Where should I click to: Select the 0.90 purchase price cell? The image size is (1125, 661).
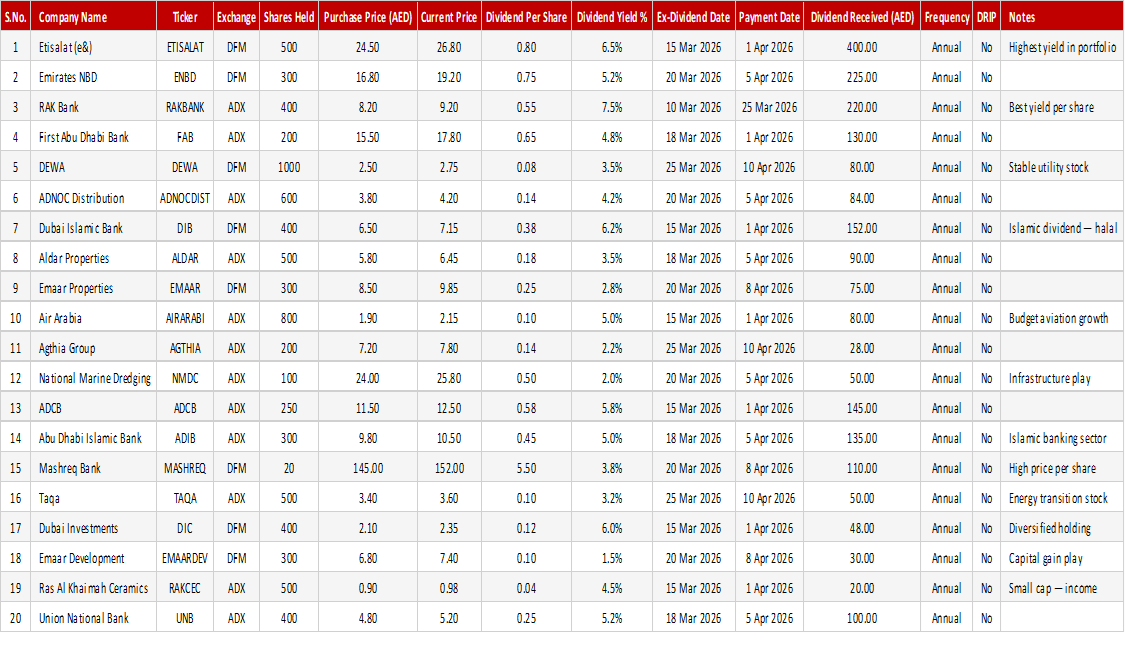point(367,588)
